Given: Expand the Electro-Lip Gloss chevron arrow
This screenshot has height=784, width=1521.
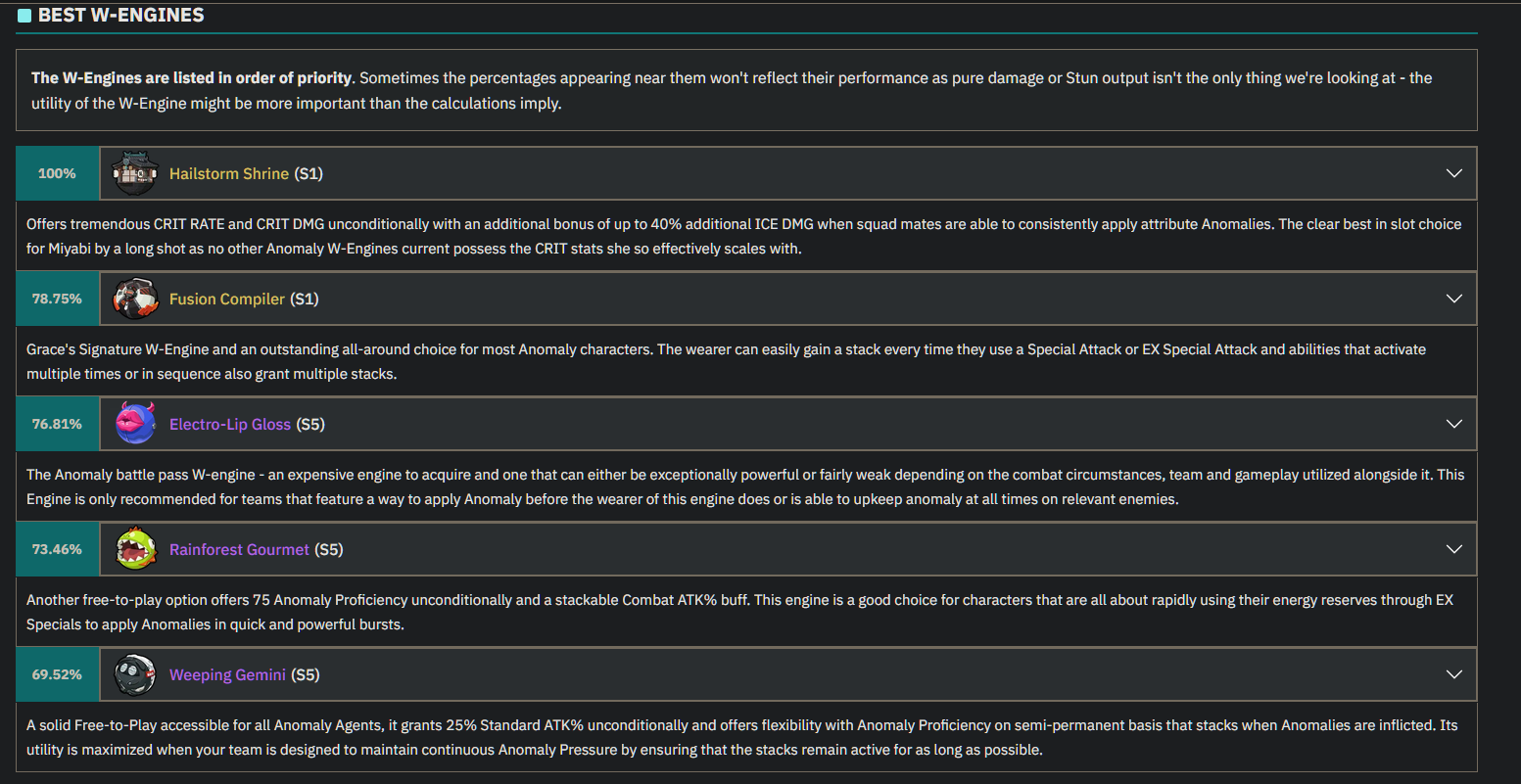Looking at the screenshot, I should pyautogui.click(x=1454, y=424).
